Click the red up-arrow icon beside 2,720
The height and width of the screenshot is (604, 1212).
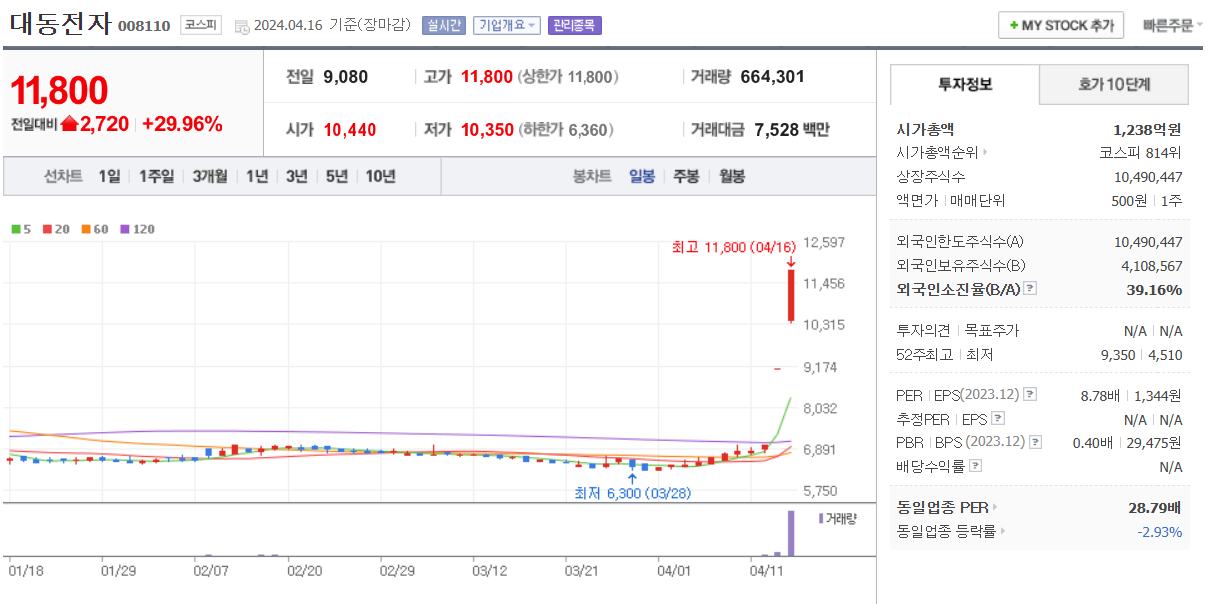(x=69, y=124)
